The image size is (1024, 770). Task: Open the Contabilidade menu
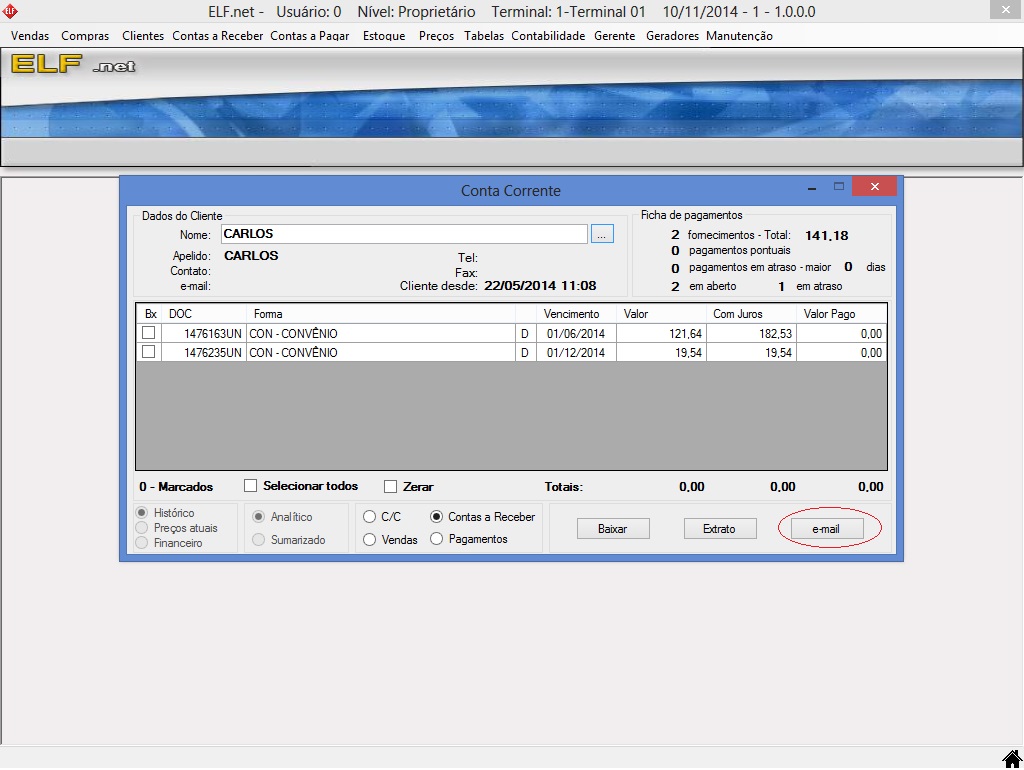coord(548,36)
